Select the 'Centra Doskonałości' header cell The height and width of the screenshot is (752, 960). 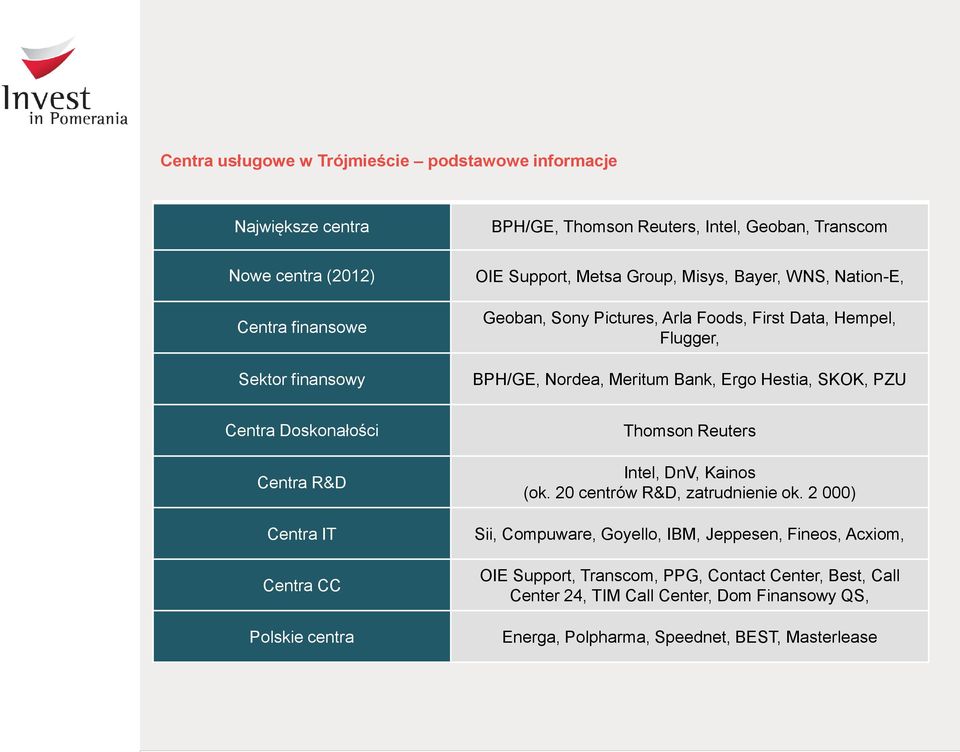[302, 431]
